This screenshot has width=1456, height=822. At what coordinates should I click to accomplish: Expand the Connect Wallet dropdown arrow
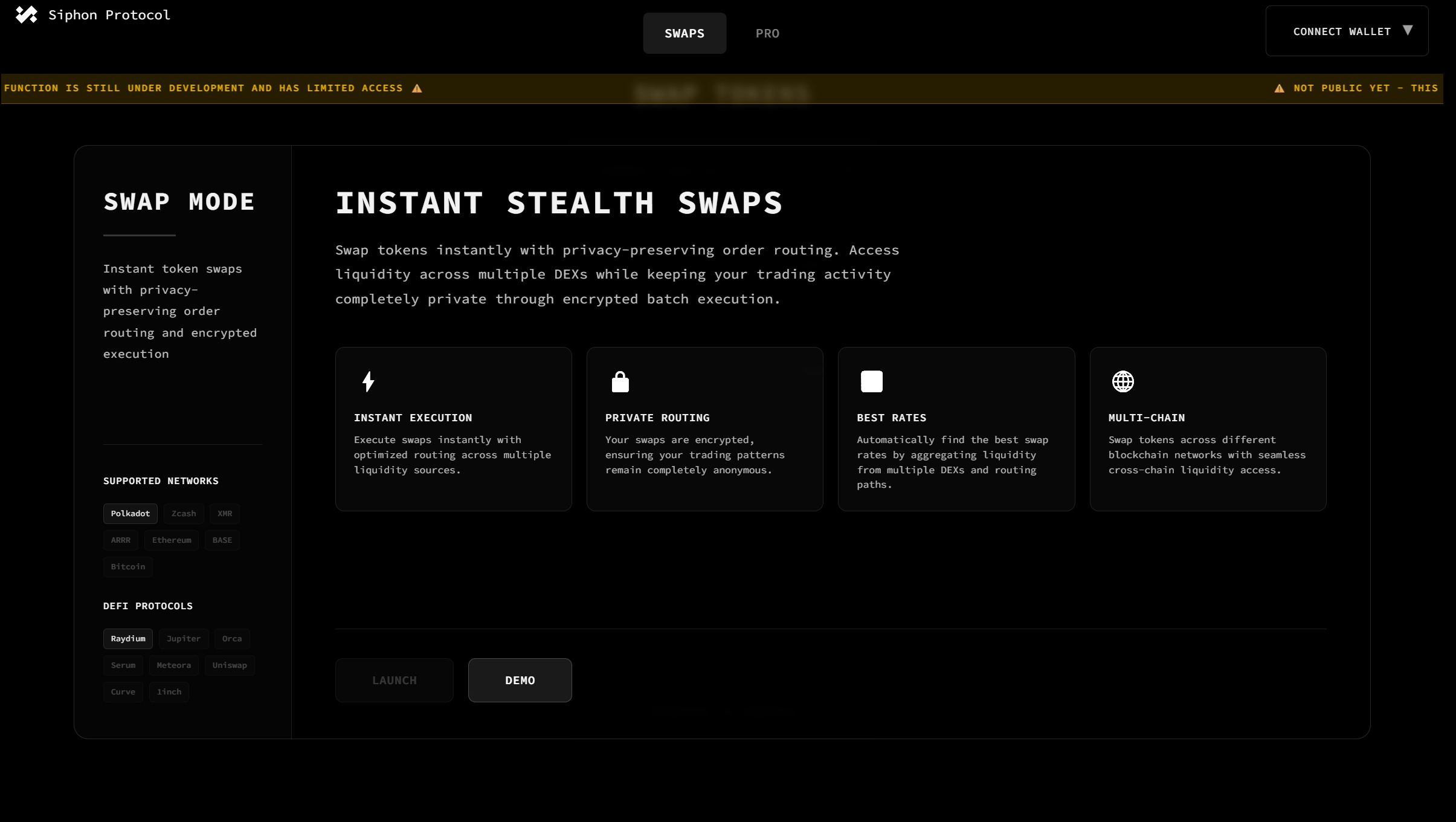[1408, 30]
